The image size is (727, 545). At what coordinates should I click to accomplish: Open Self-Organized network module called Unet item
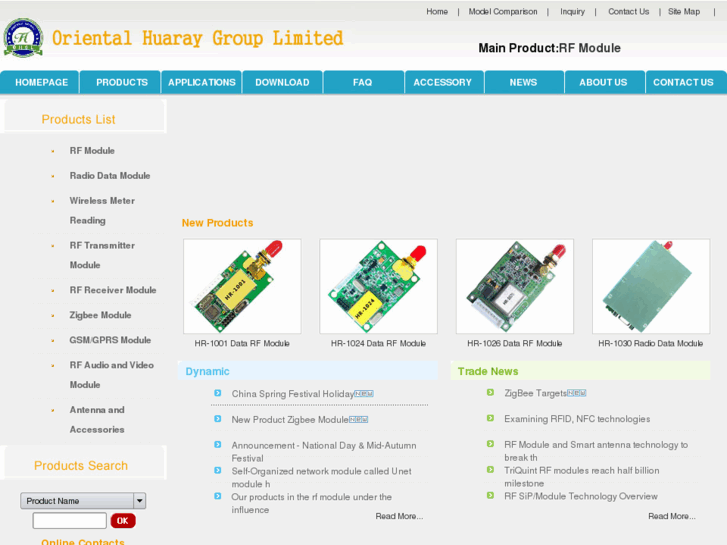[321, 477]
